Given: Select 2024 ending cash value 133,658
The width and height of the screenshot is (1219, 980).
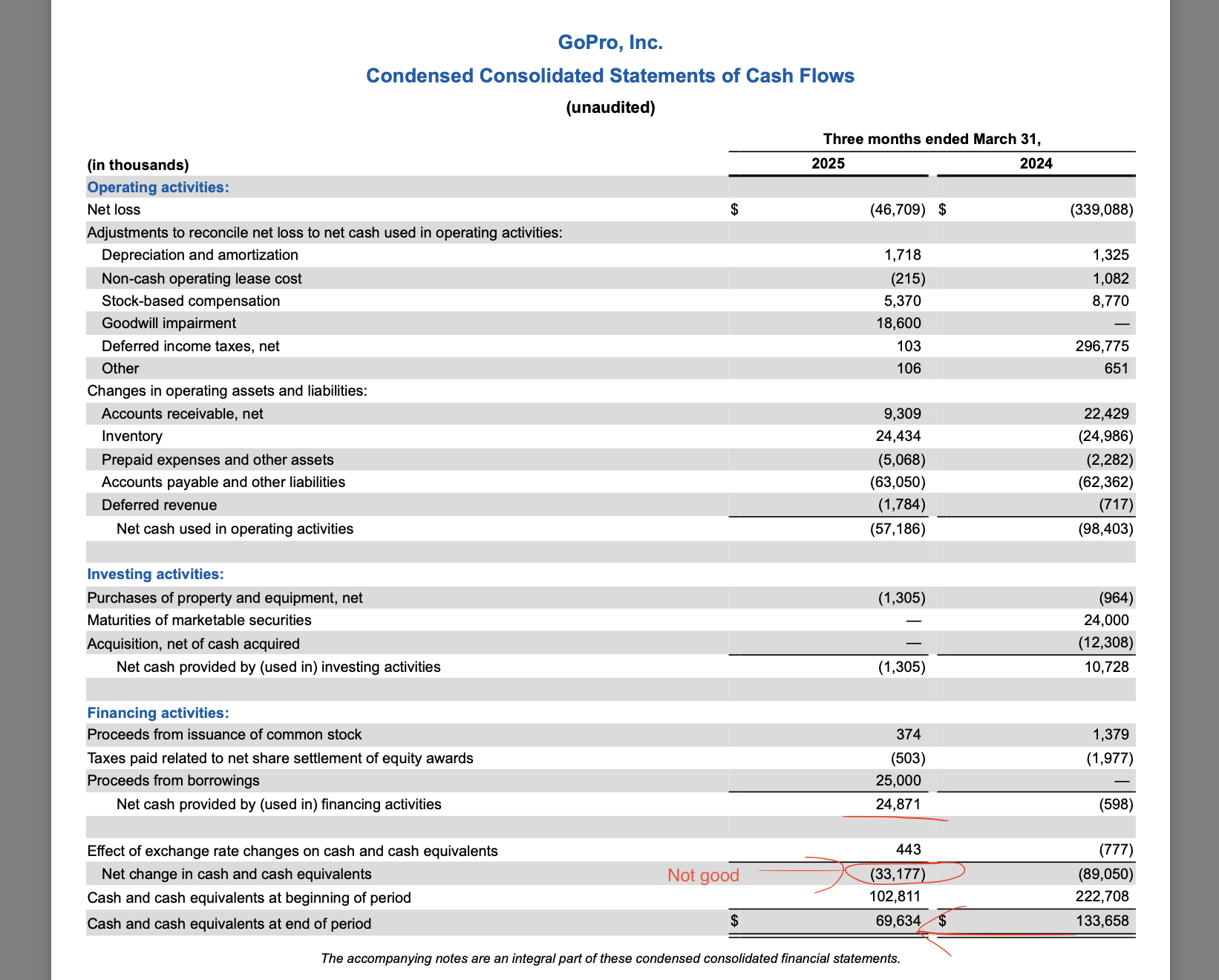Looking at the screenshot, I should (1102, 921).
